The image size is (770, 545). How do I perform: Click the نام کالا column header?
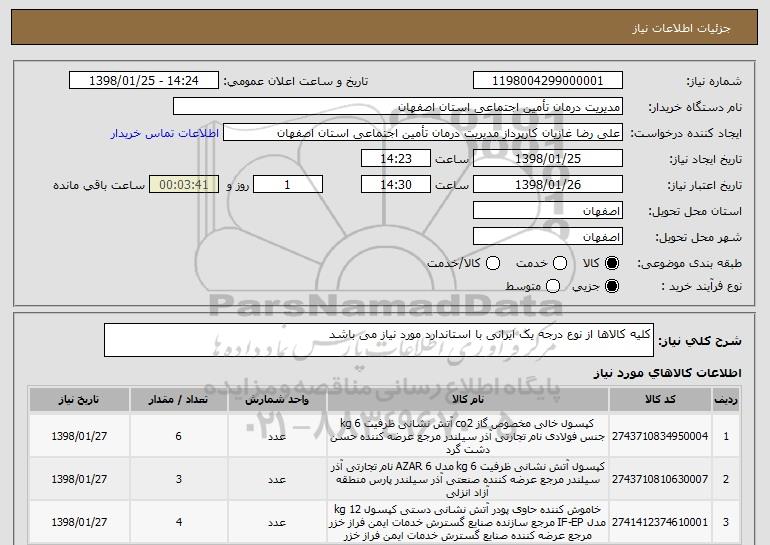468,400
